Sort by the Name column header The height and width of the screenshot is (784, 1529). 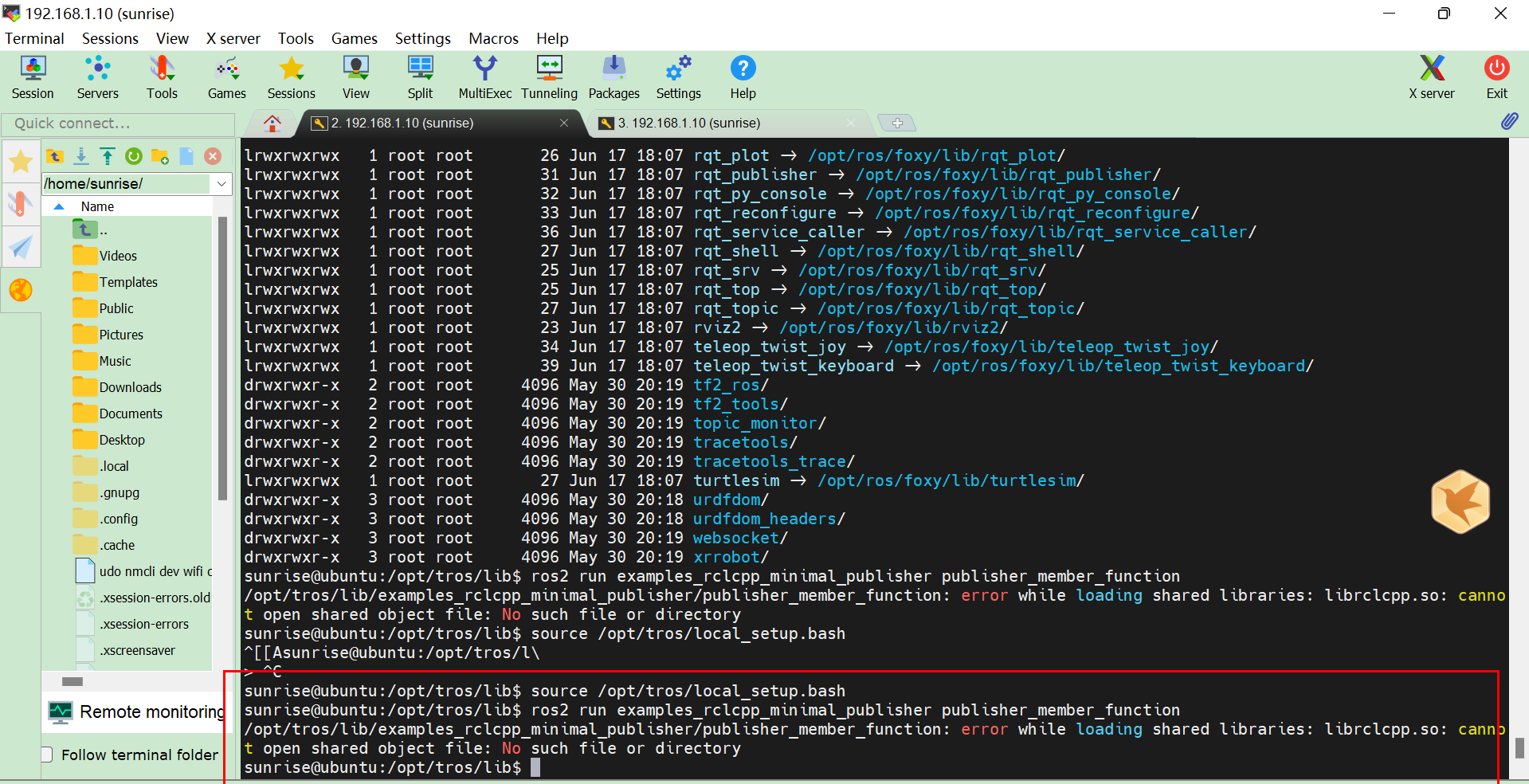[97, 206]
